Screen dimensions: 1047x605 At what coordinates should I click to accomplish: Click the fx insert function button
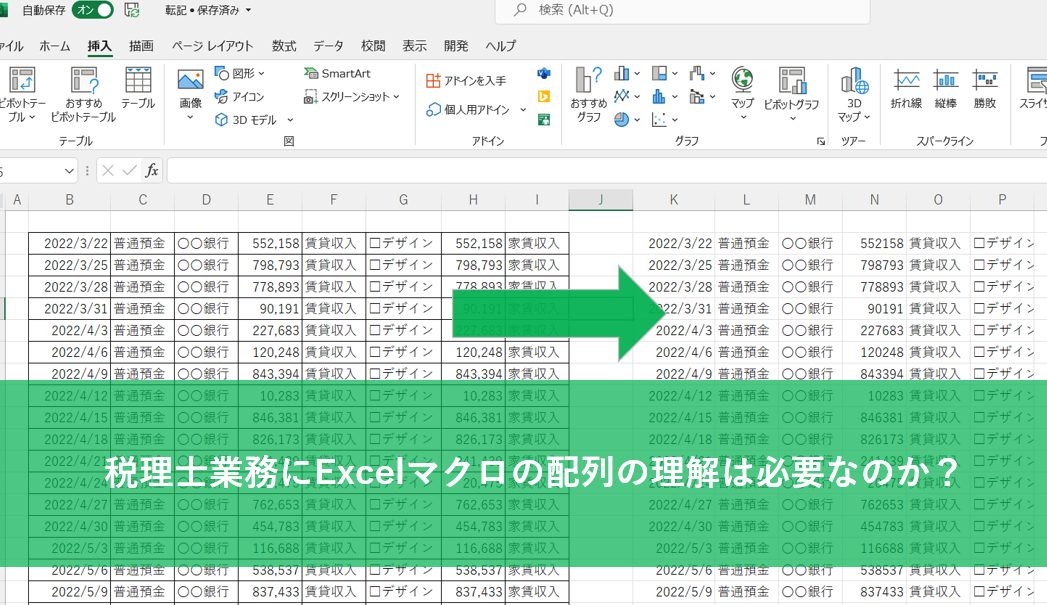point(151,171)
